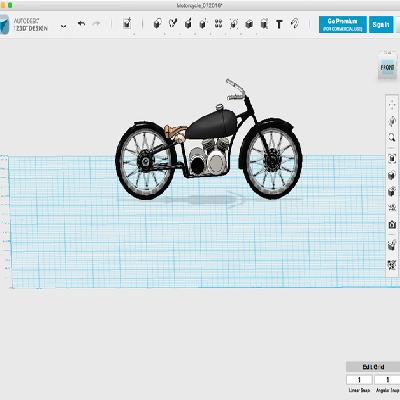Click the Fit to view icon
Viewport: 400px width, 400px height.
click(392, 159)
